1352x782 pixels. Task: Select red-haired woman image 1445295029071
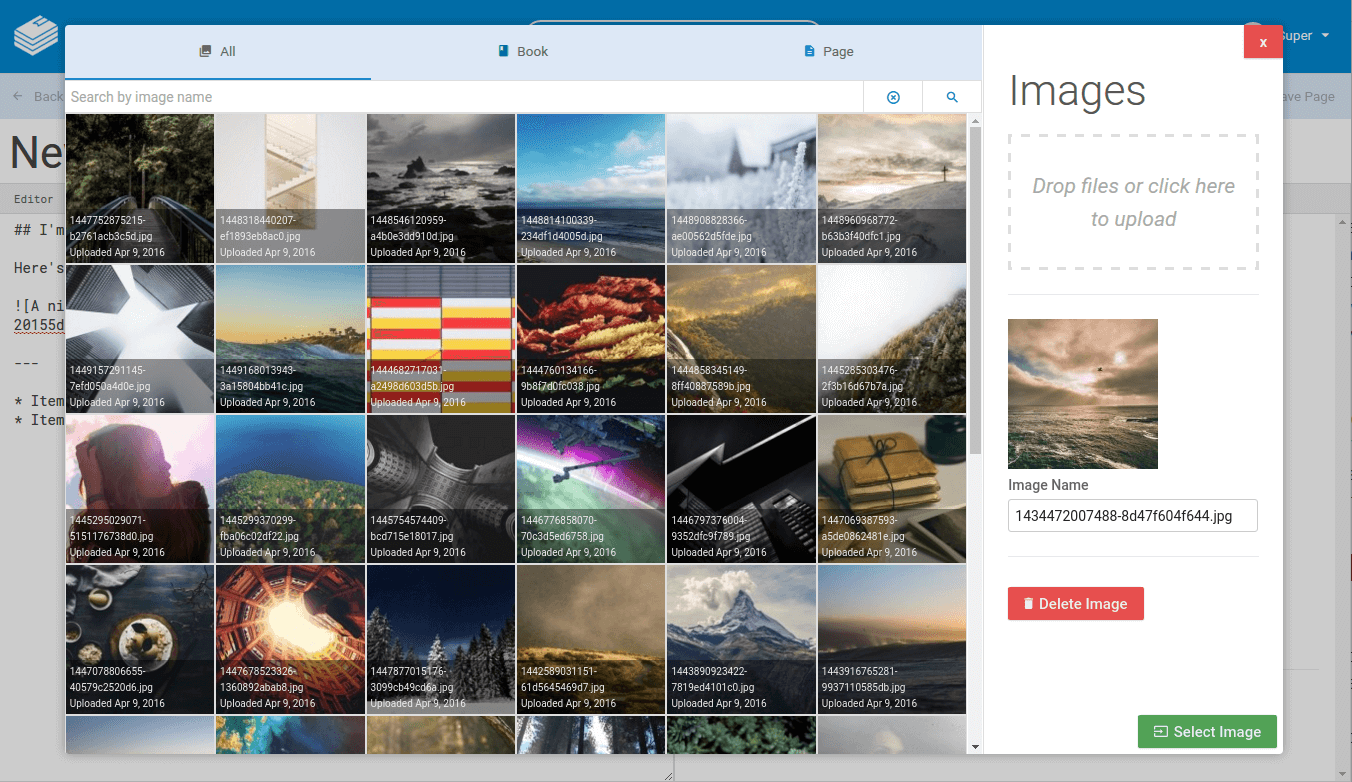pyautogui.click(x=140, y=489)
